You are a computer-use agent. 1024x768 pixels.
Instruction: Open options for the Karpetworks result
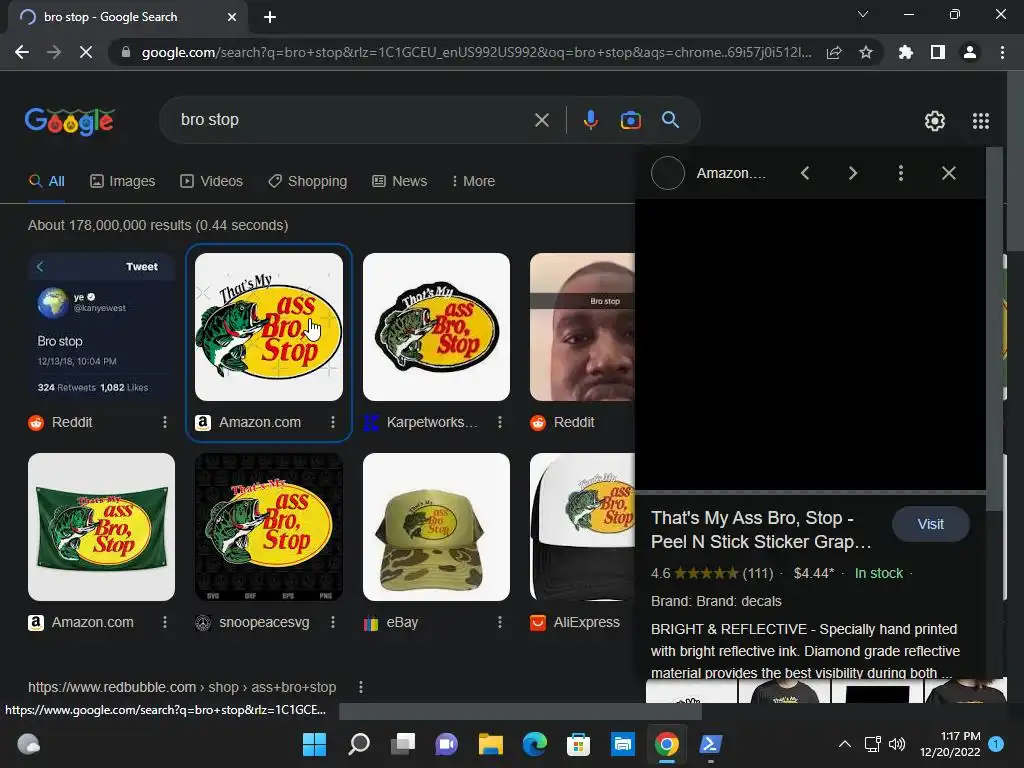[500, 423]
